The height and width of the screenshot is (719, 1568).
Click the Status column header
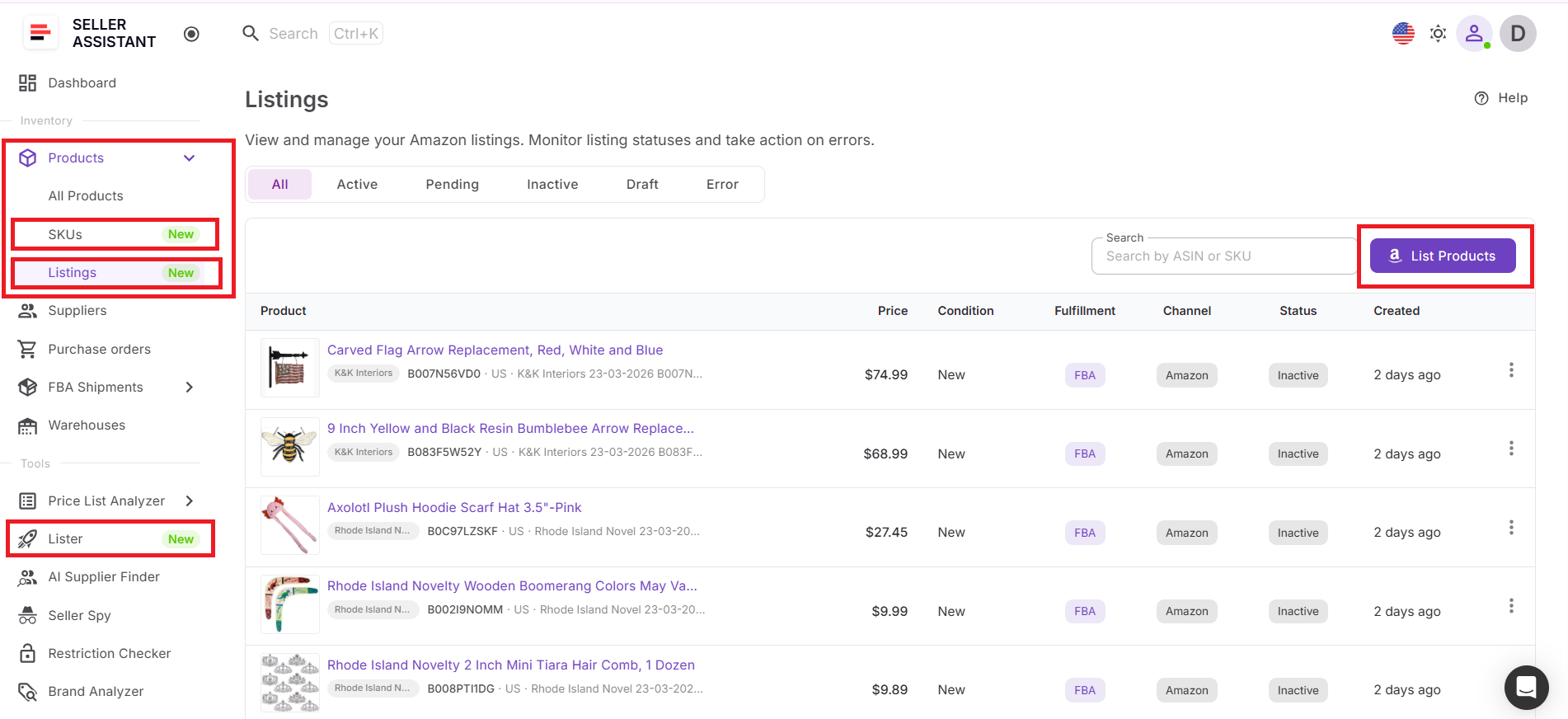[1298, 311]
